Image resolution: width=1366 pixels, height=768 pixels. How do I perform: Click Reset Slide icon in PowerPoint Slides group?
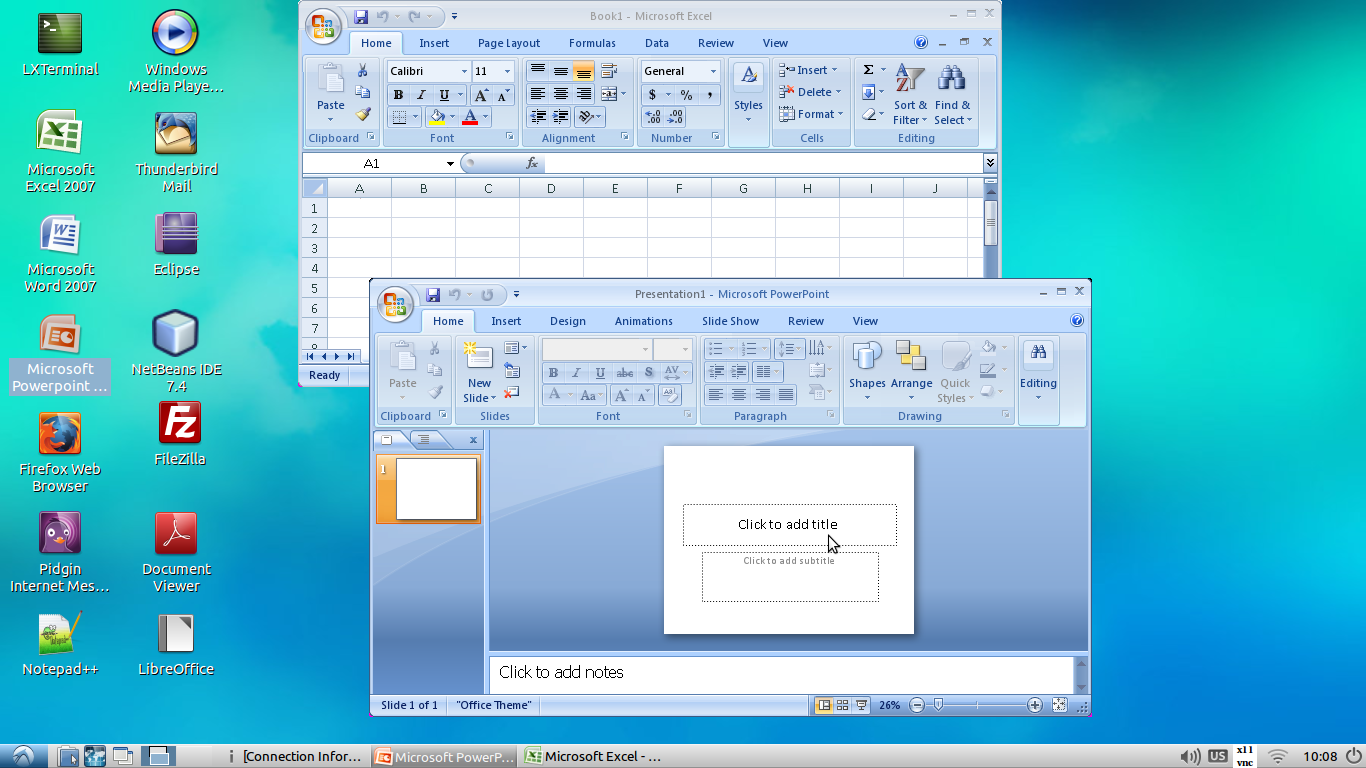coord(512,370)
